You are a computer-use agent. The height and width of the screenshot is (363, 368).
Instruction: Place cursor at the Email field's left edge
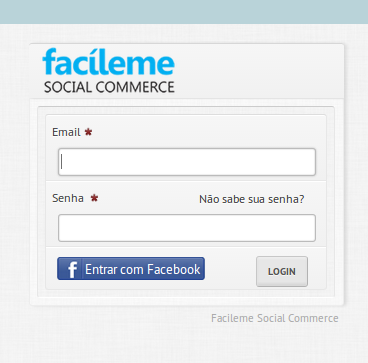click(62, 162)
